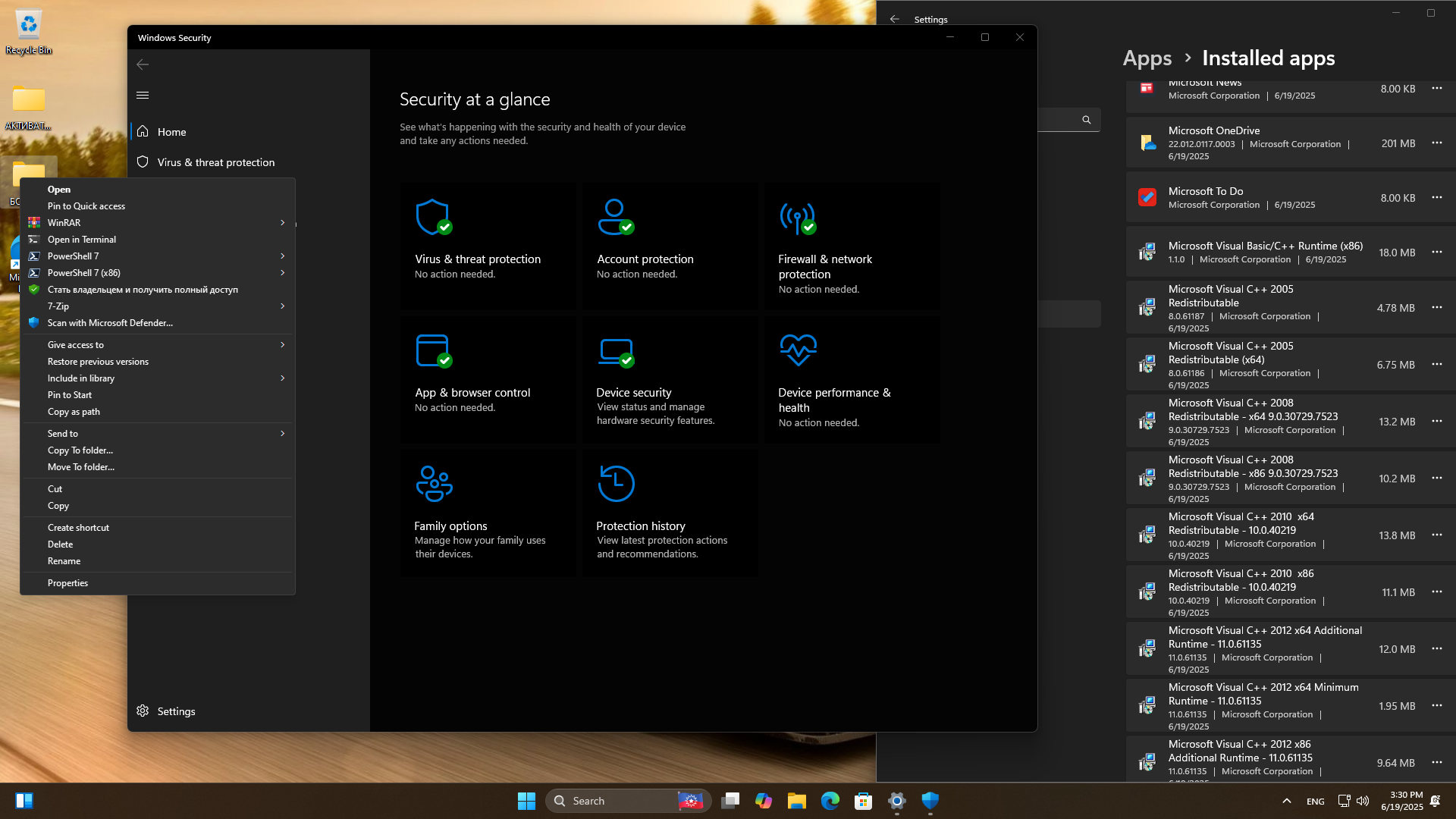This screenshot has height=819, width=1456.
Task: Open more options for Microsoft OneDrive
Action: pos(1437,143)
